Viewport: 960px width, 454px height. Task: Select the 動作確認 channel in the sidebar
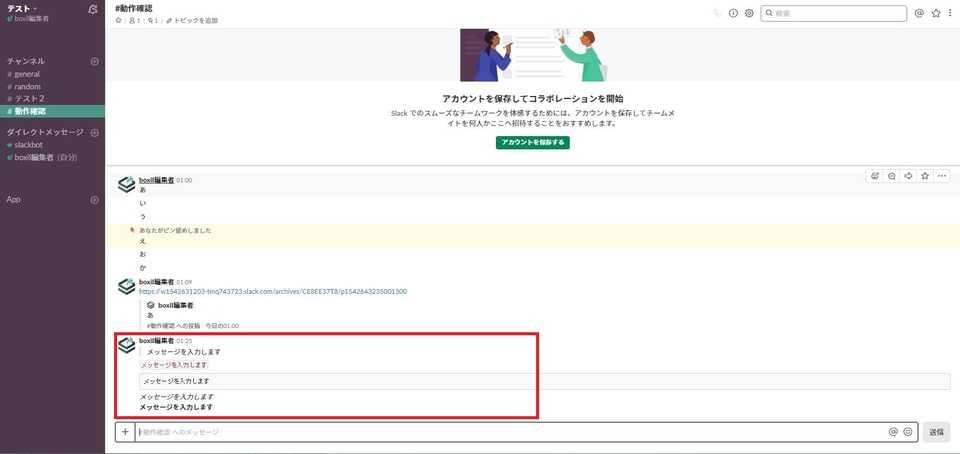coord(52,111)
